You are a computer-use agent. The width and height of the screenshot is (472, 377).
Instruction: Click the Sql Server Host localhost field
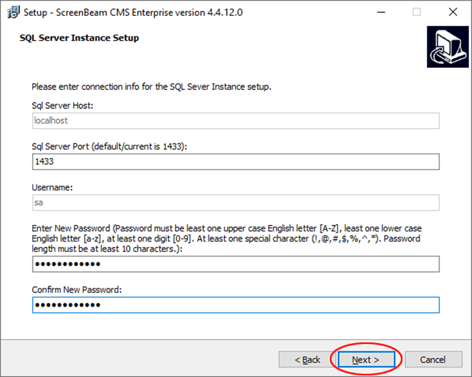click(236, 121)
